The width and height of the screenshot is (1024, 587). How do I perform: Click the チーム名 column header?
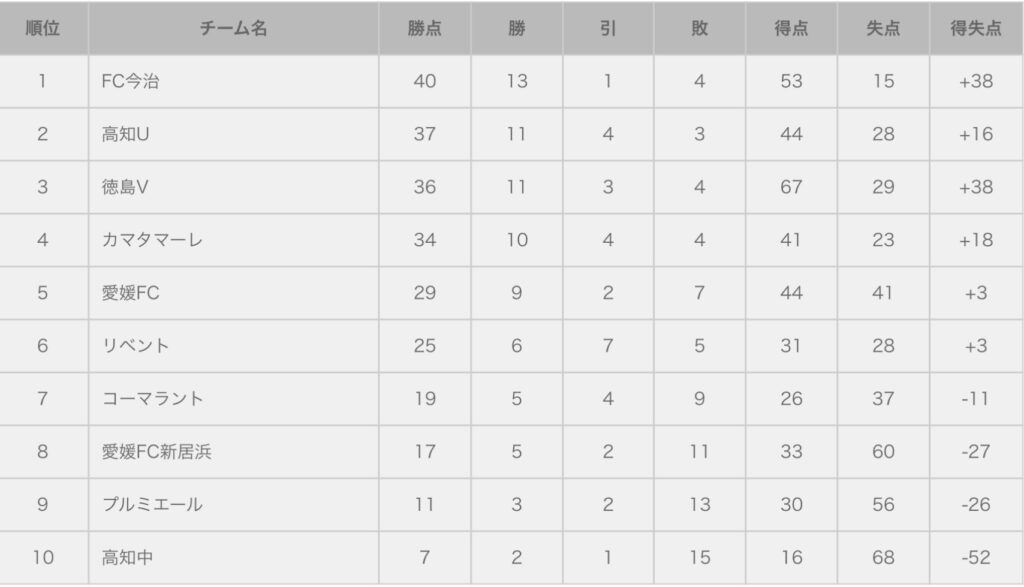click(233, 28)
